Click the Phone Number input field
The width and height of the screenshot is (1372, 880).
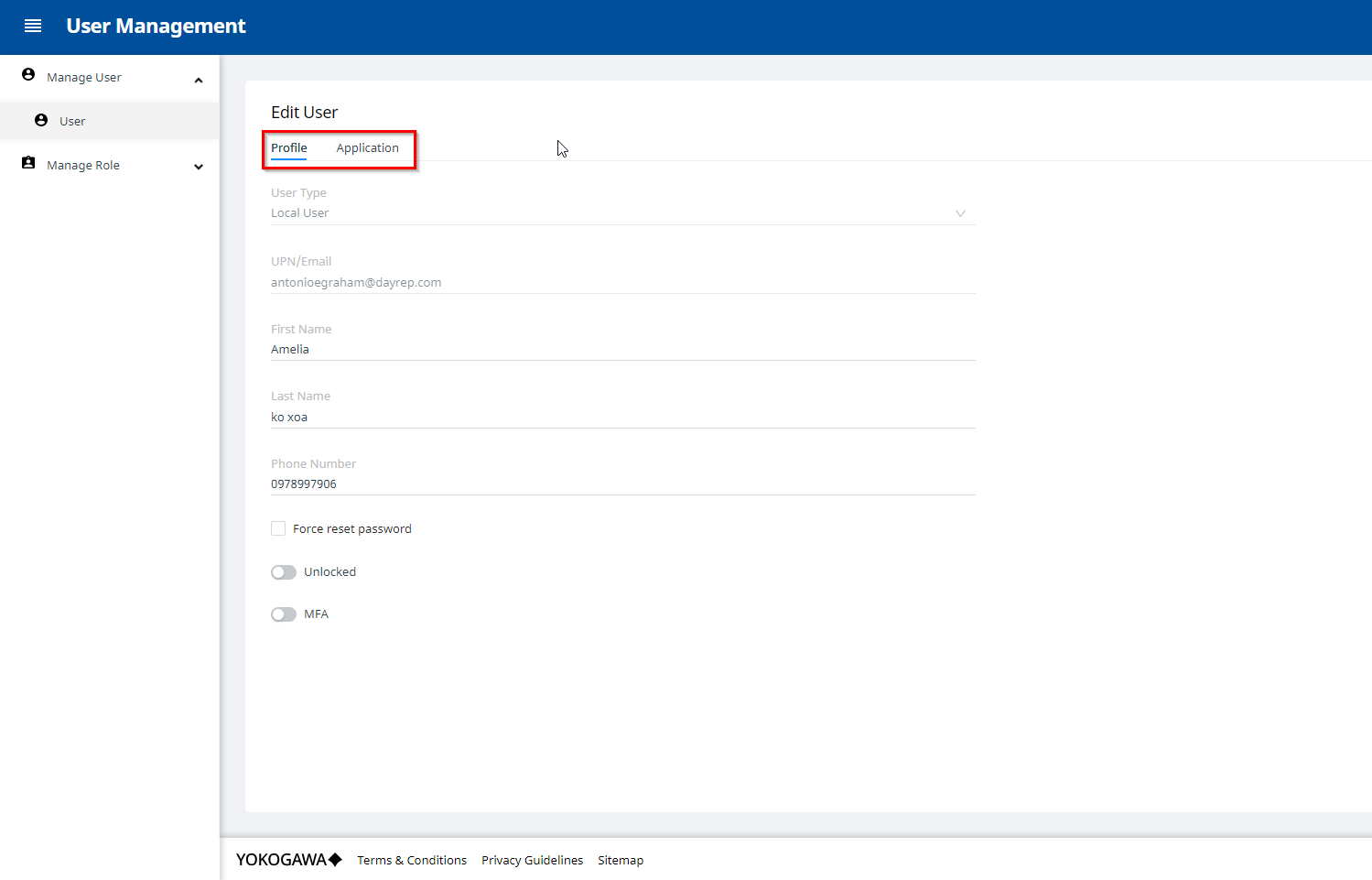click(622, 483)
